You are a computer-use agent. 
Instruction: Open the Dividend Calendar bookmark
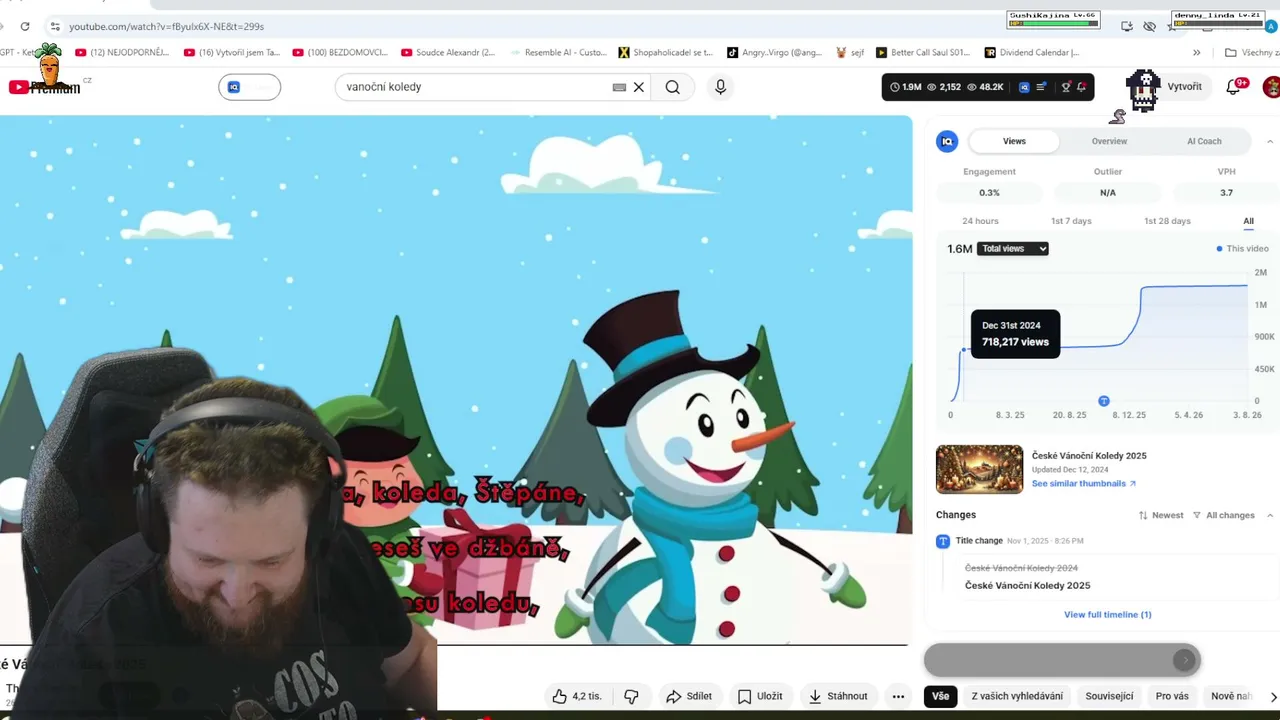tap(1032, 52)
